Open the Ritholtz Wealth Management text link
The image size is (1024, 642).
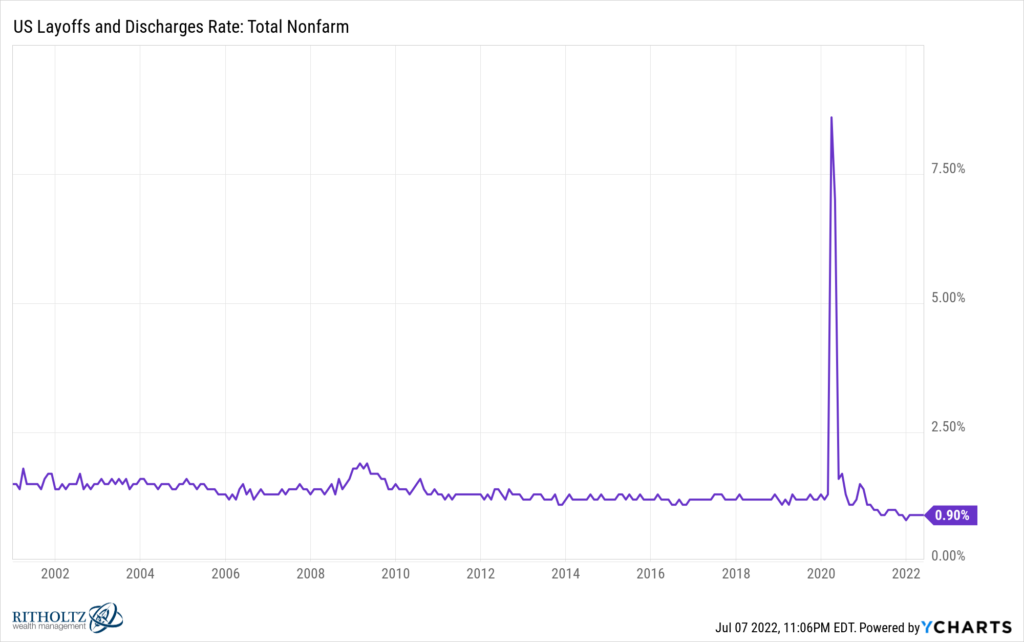49,619
